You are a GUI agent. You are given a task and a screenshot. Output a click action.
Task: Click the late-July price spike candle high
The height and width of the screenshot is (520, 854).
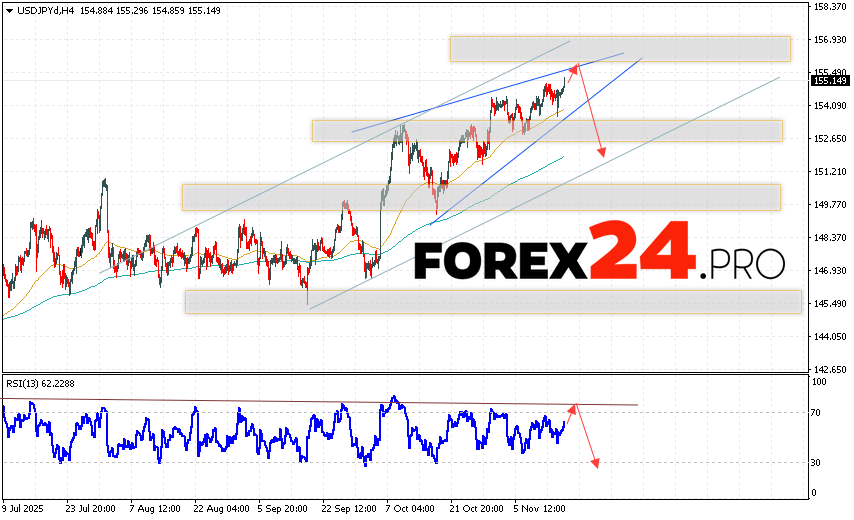coord(104,181)
